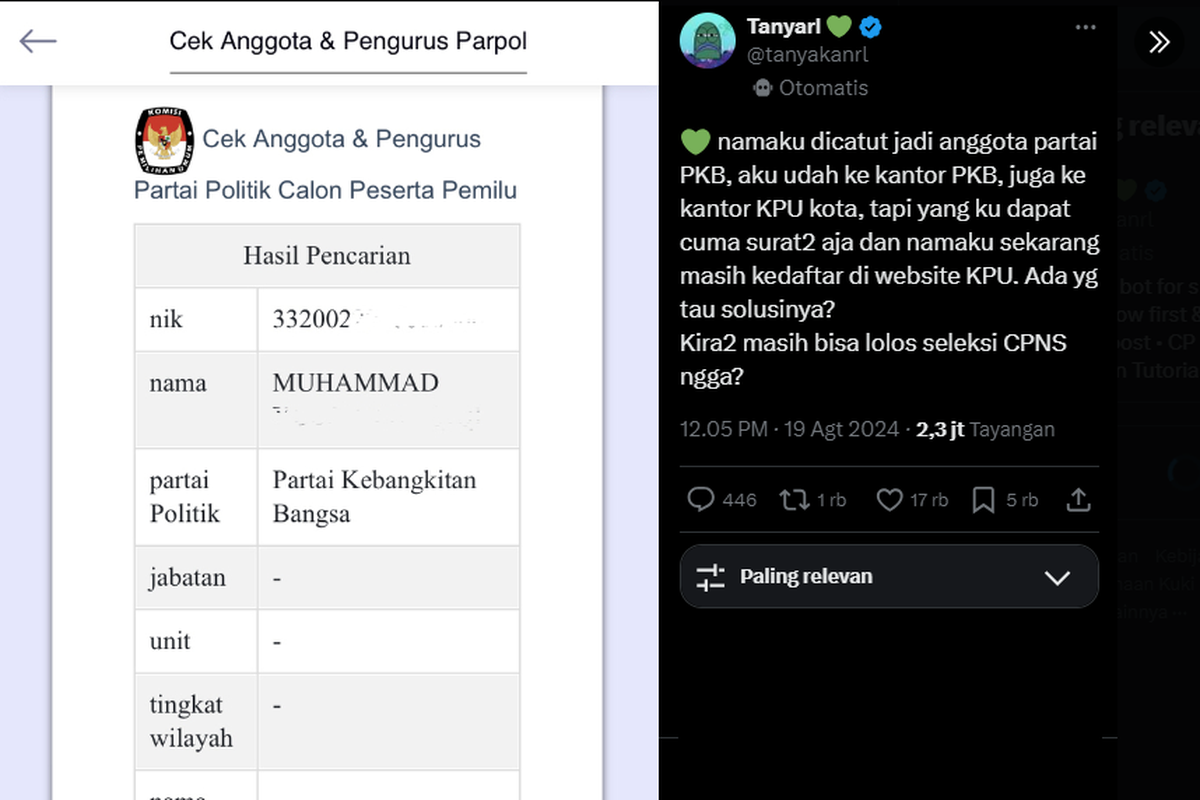Click the share icon on the tweet
Viewport: 1200px width, 800px height.
pos(1078,499)
